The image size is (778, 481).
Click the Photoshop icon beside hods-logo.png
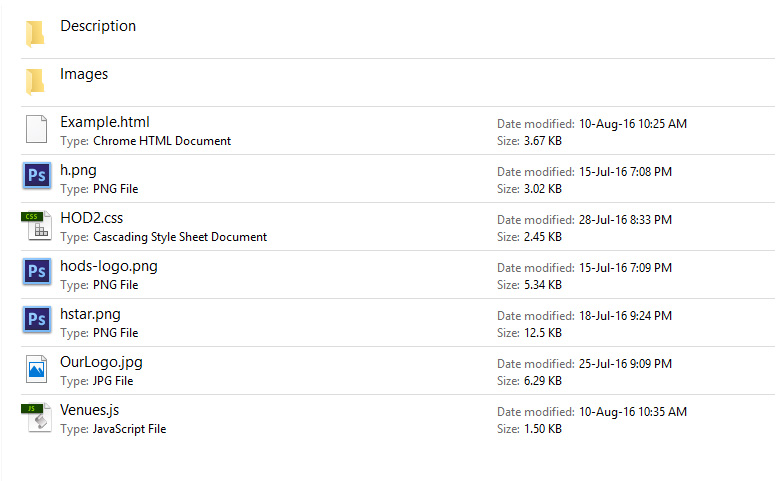(x=37, y=272)
